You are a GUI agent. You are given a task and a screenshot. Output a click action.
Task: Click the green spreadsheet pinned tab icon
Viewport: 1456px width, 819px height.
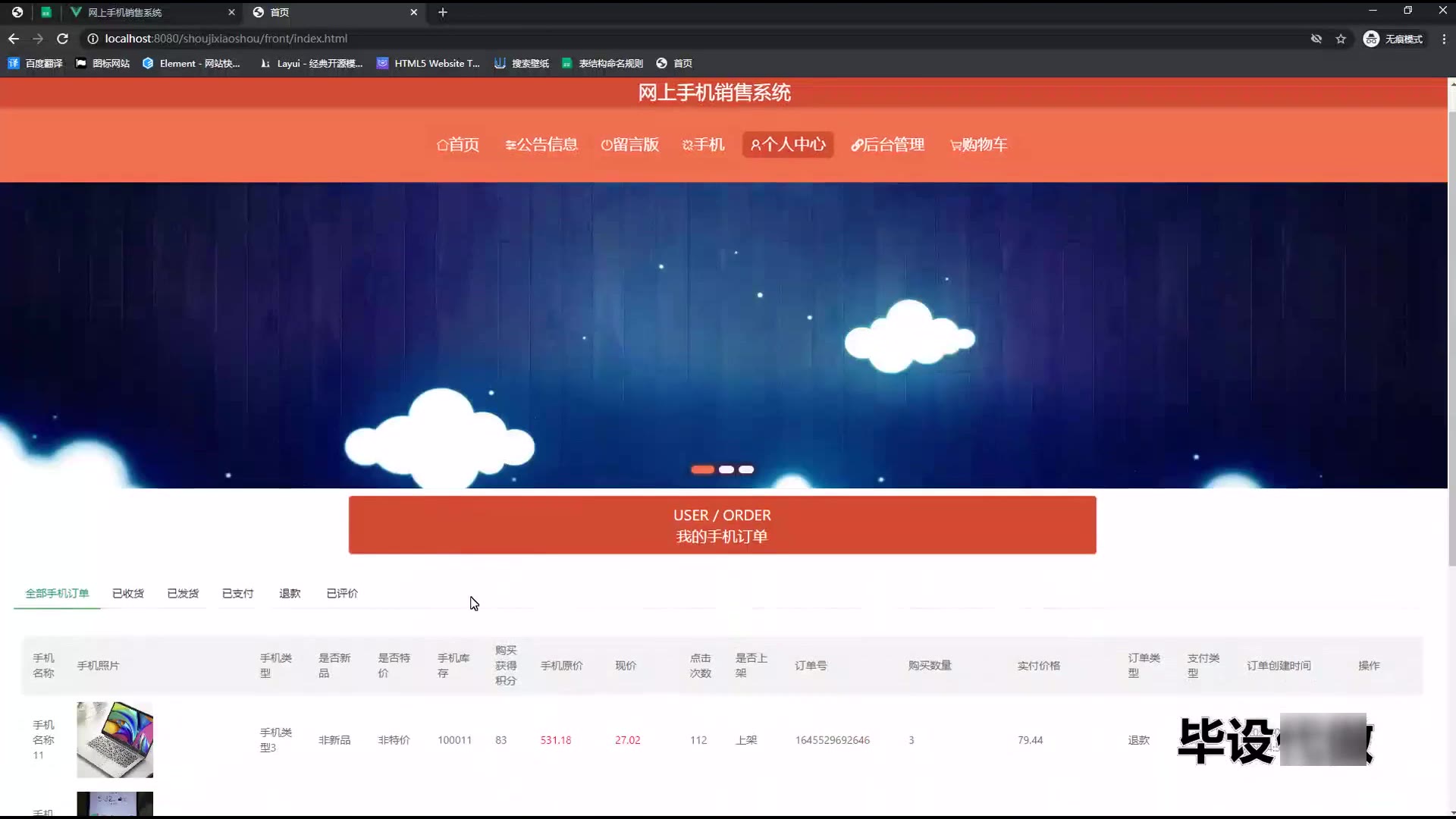[46, 12]
